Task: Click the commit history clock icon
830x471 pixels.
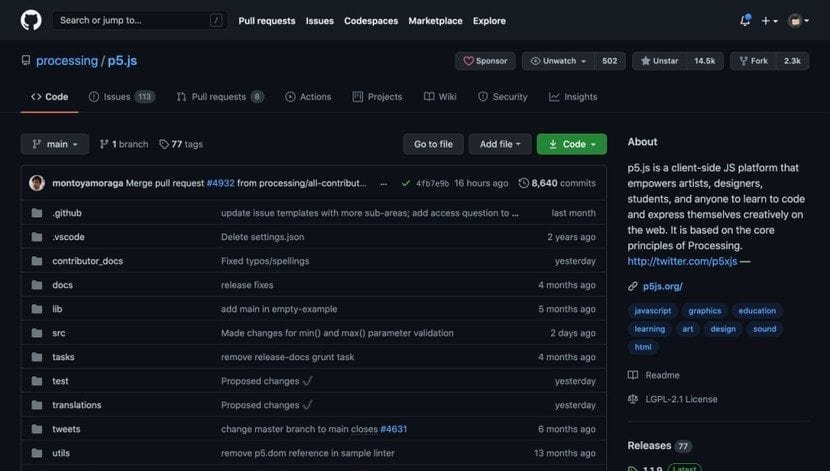Action: [x=524, y=183]
